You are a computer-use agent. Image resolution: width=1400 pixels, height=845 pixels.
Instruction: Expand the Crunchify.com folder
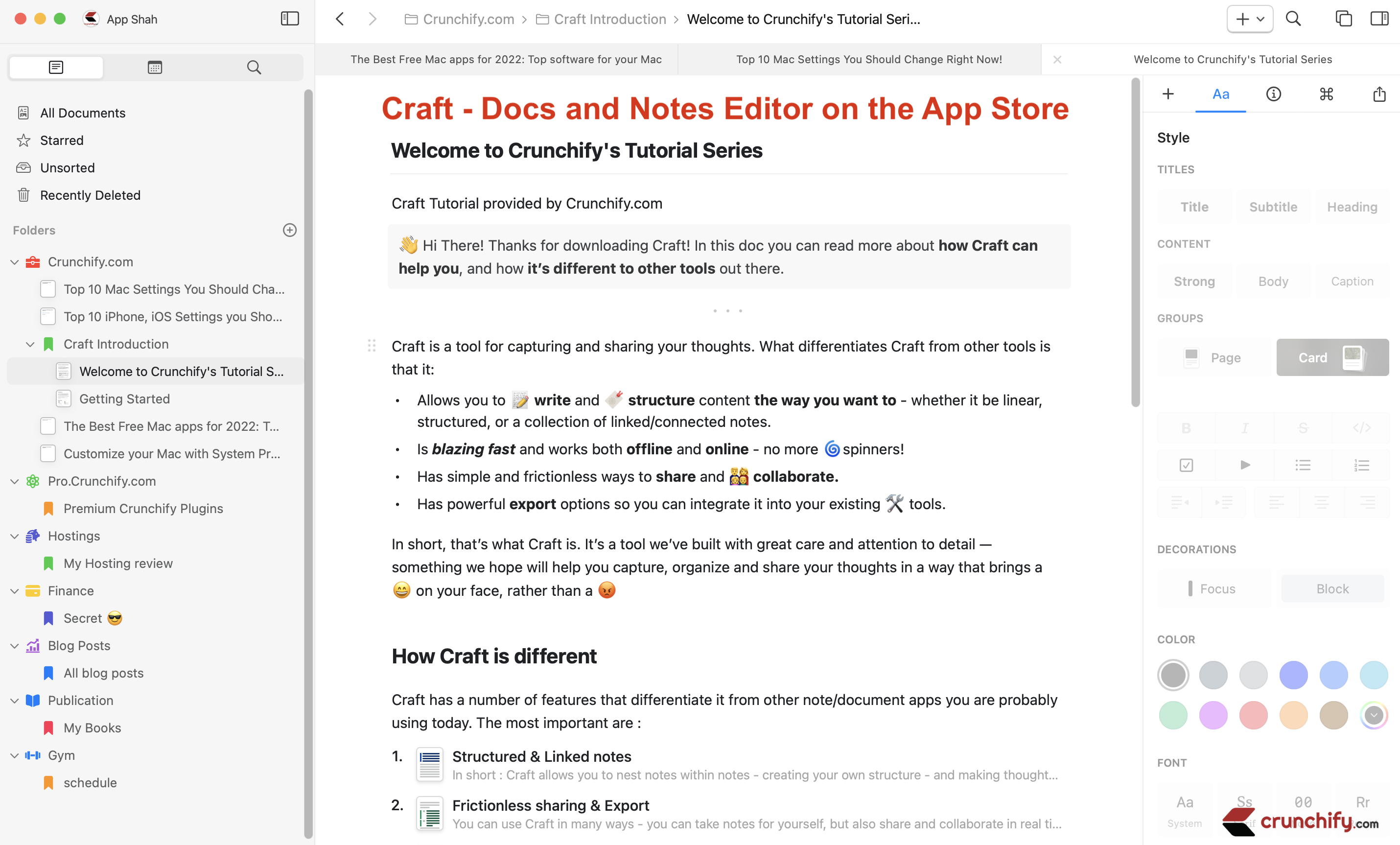tap(15, 261)
